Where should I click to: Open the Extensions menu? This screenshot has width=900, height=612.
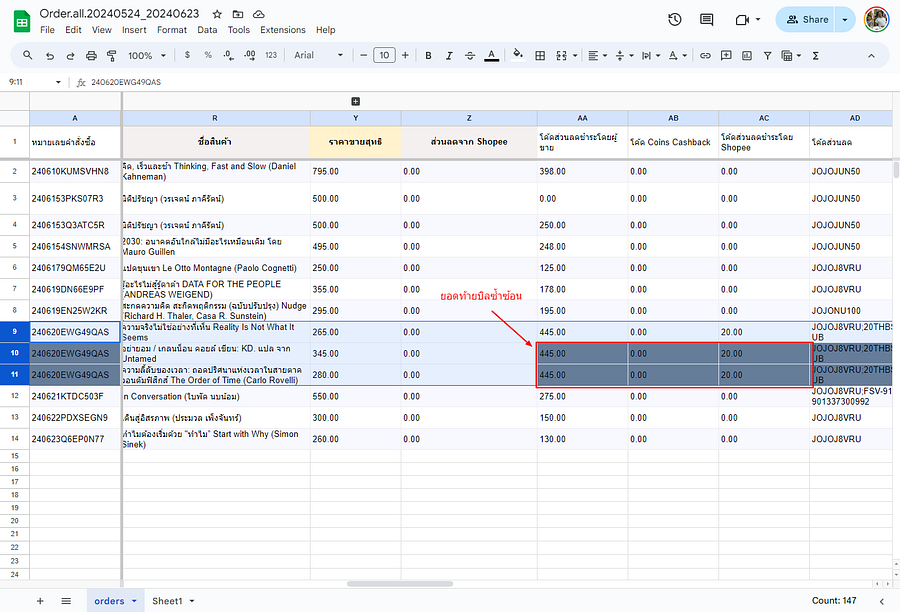pyautogui.click(x=282, y=30)
